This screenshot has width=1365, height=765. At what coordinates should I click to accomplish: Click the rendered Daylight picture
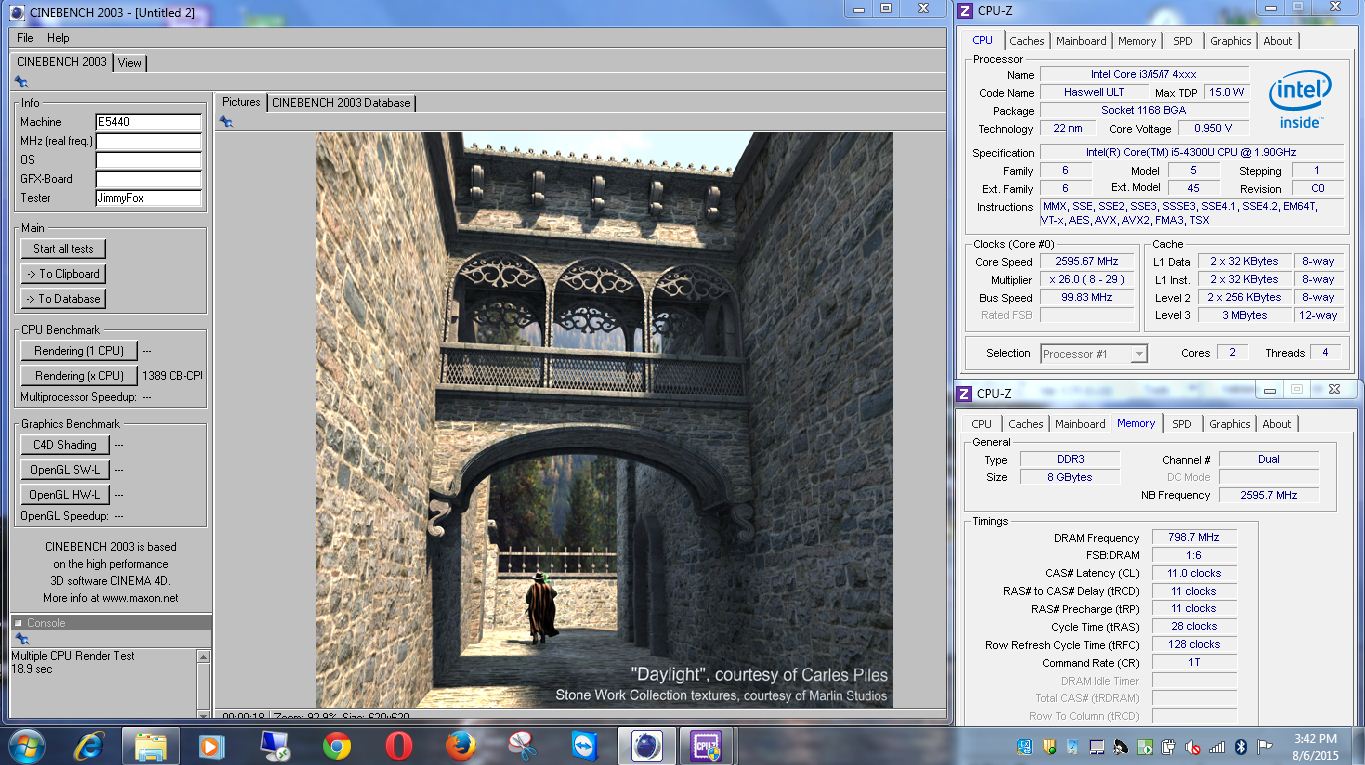click(x=604, y=420)
